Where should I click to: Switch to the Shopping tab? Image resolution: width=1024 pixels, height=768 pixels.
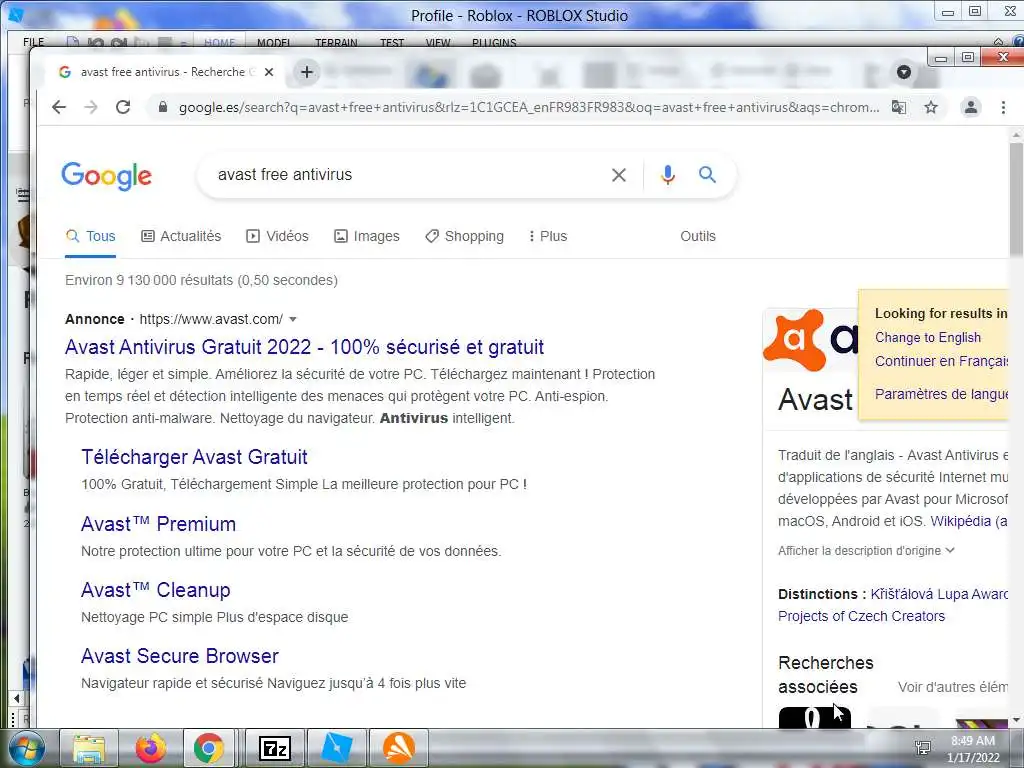pyautogui.click(x=464, y=236)
